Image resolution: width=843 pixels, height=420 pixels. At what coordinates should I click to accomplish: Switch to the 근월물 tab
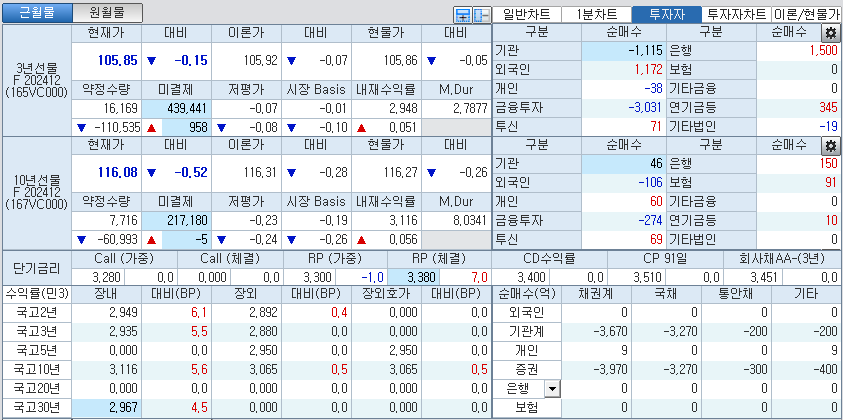[37, 13]
